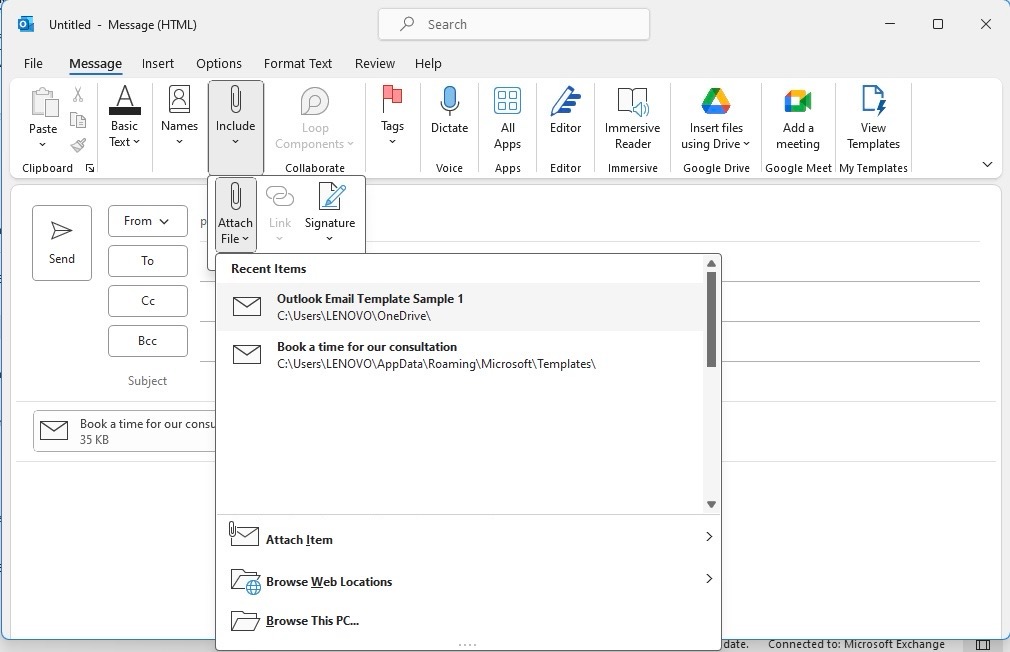
Task: Switch to the Insert ribbon tab
Action: [x=158, y=63]
